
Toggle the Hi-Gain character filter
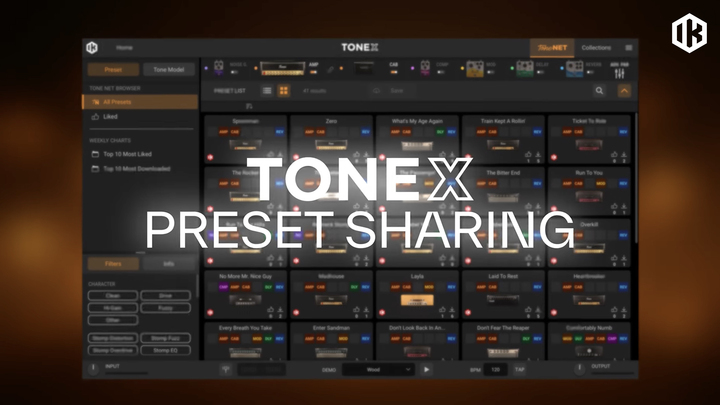point(110,309)
